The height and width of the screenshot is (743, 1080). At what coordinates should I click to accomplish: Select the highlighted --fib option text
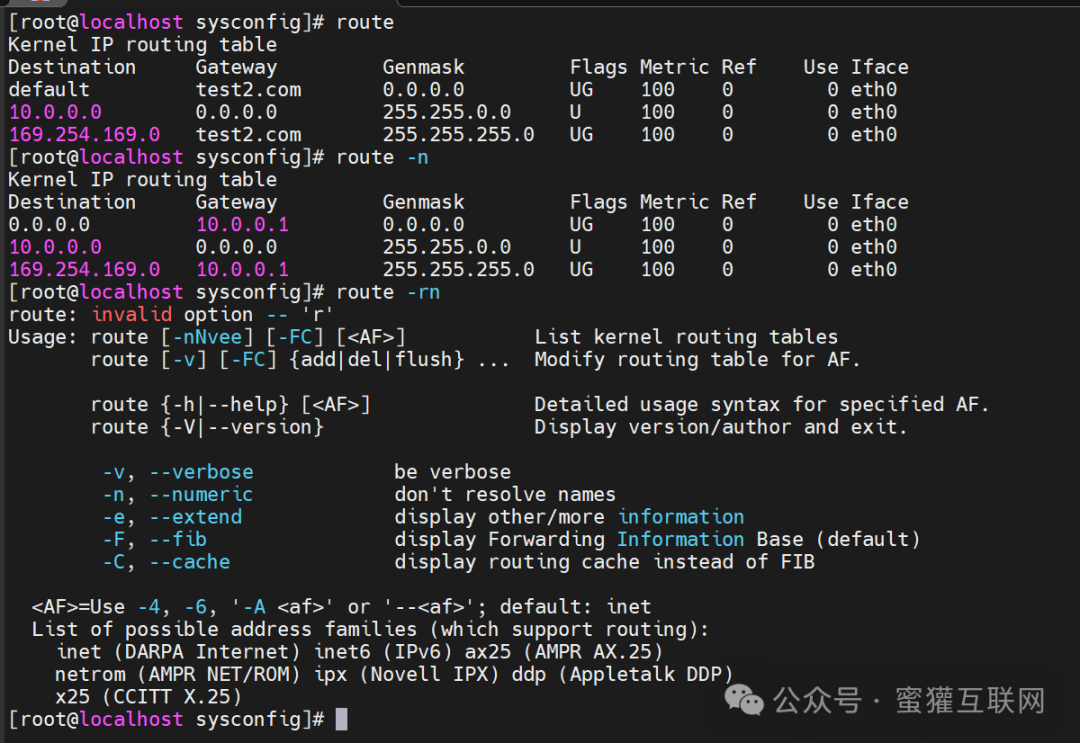[180, 539]
